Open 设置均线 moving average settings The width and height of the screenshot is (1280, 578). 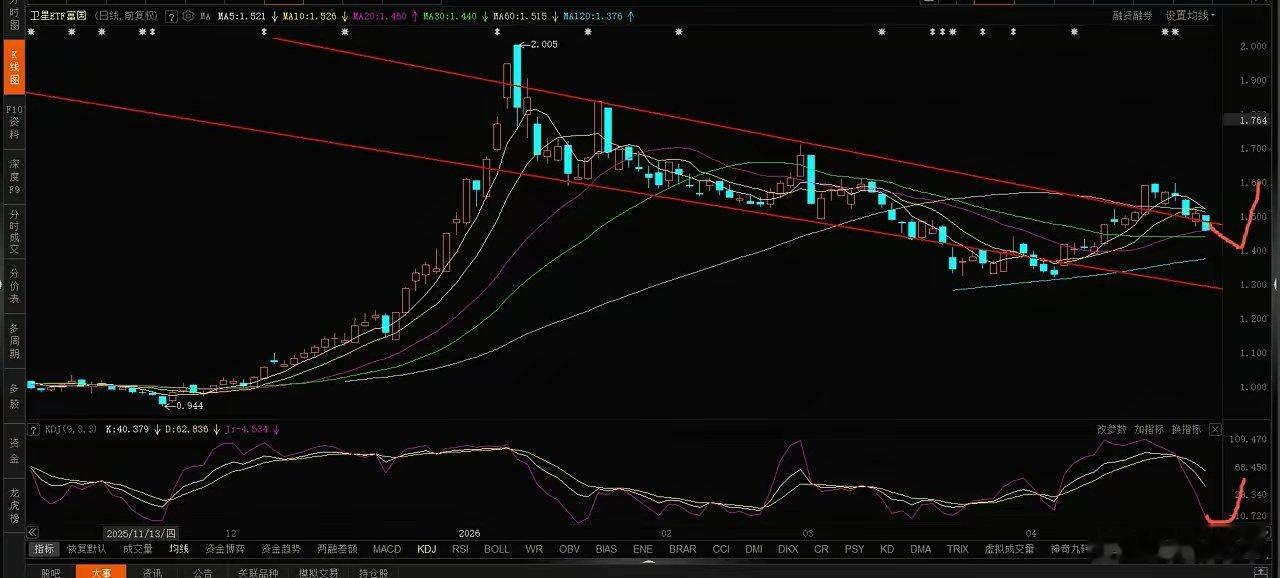[1190, 15]
